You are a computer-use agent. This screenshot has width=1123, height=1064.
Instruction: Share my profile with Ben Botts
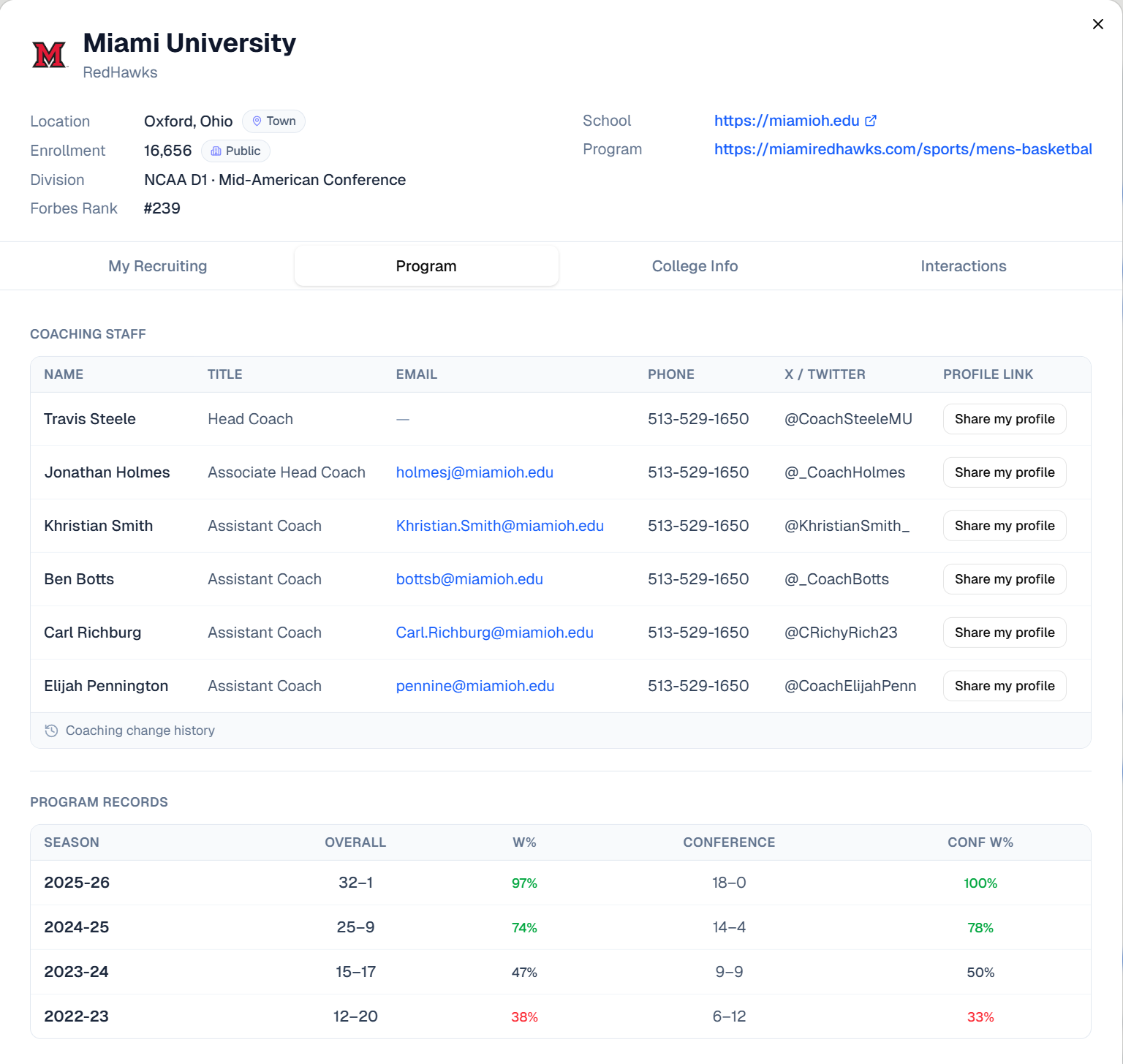[1005, 579]
